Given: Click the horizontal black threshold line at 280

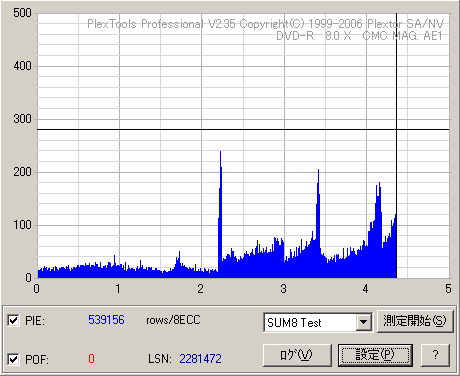Looking at the screenshot, I should pos(243,129).
